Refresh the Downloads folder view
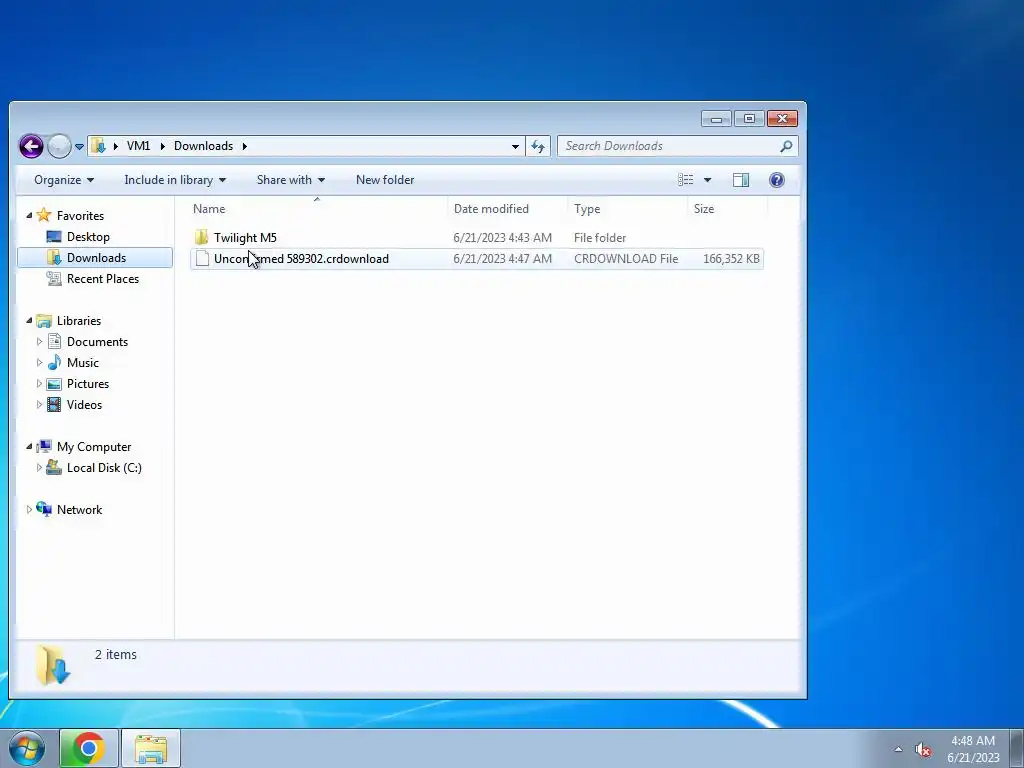This screenshot has width=1024, height=768. click(x=538, y=146)
